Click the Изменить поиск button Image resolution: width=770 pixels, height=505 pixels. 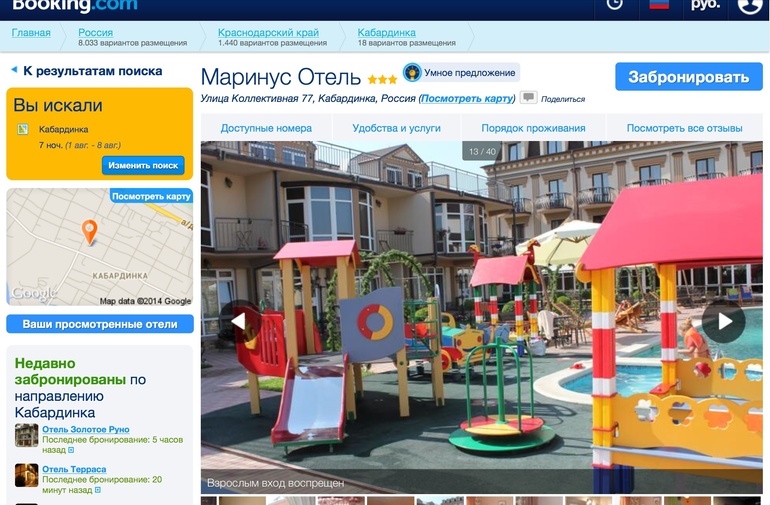pyautogui.click(x=142, y=165)
